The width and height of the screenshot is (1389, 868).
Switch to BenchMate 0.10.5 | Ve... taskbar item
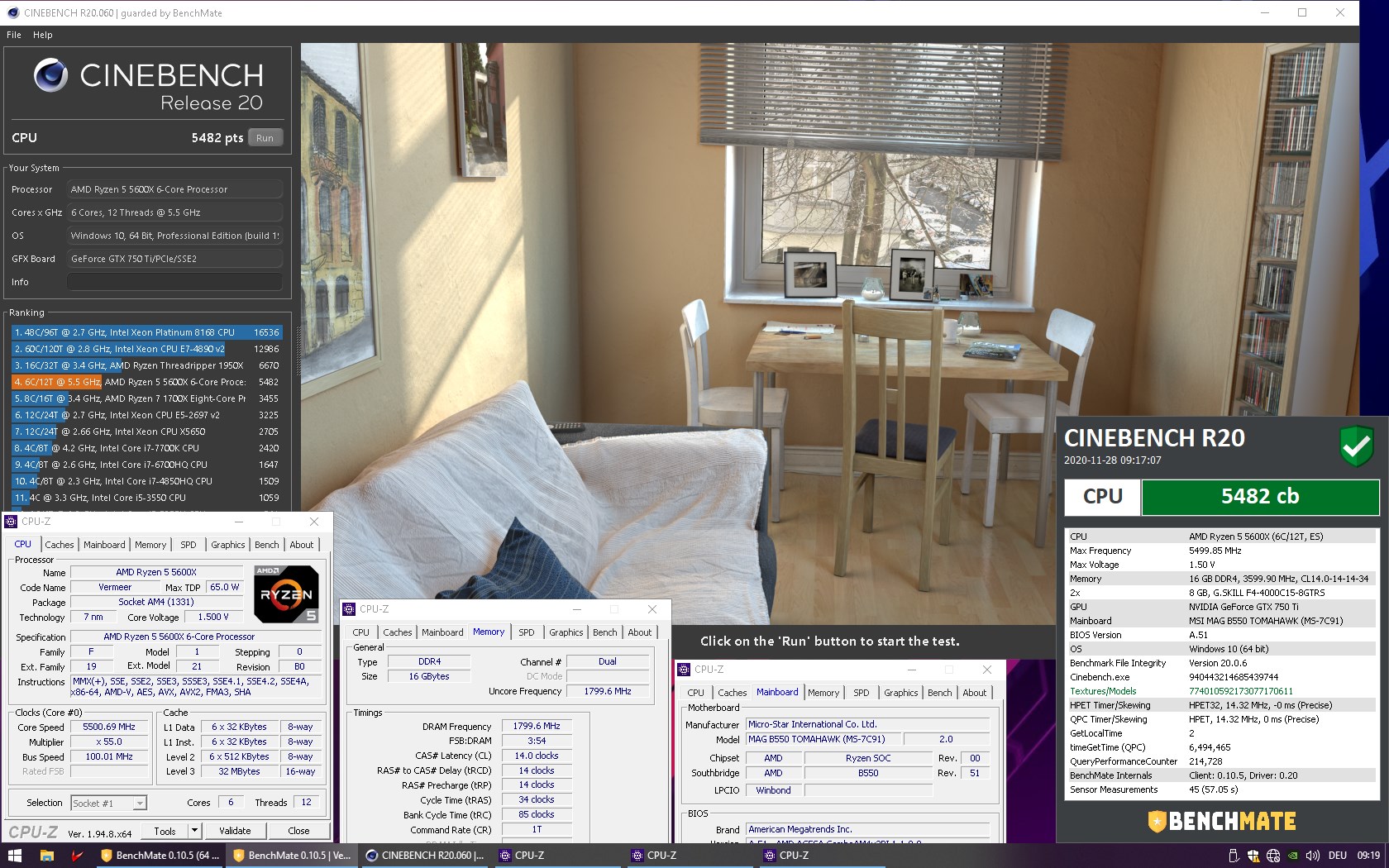pos(291,856)
